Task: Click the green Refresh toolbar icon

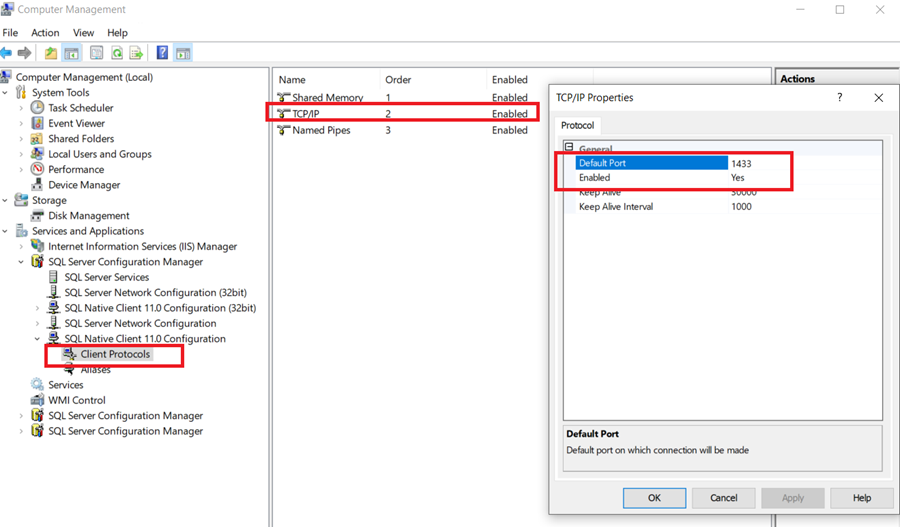Action: coord(117,53)
